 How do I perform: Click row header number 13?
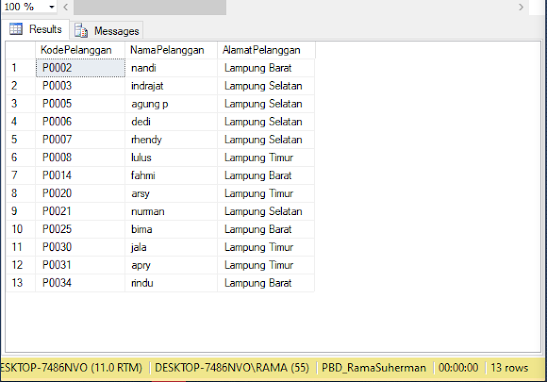(21, 283)
